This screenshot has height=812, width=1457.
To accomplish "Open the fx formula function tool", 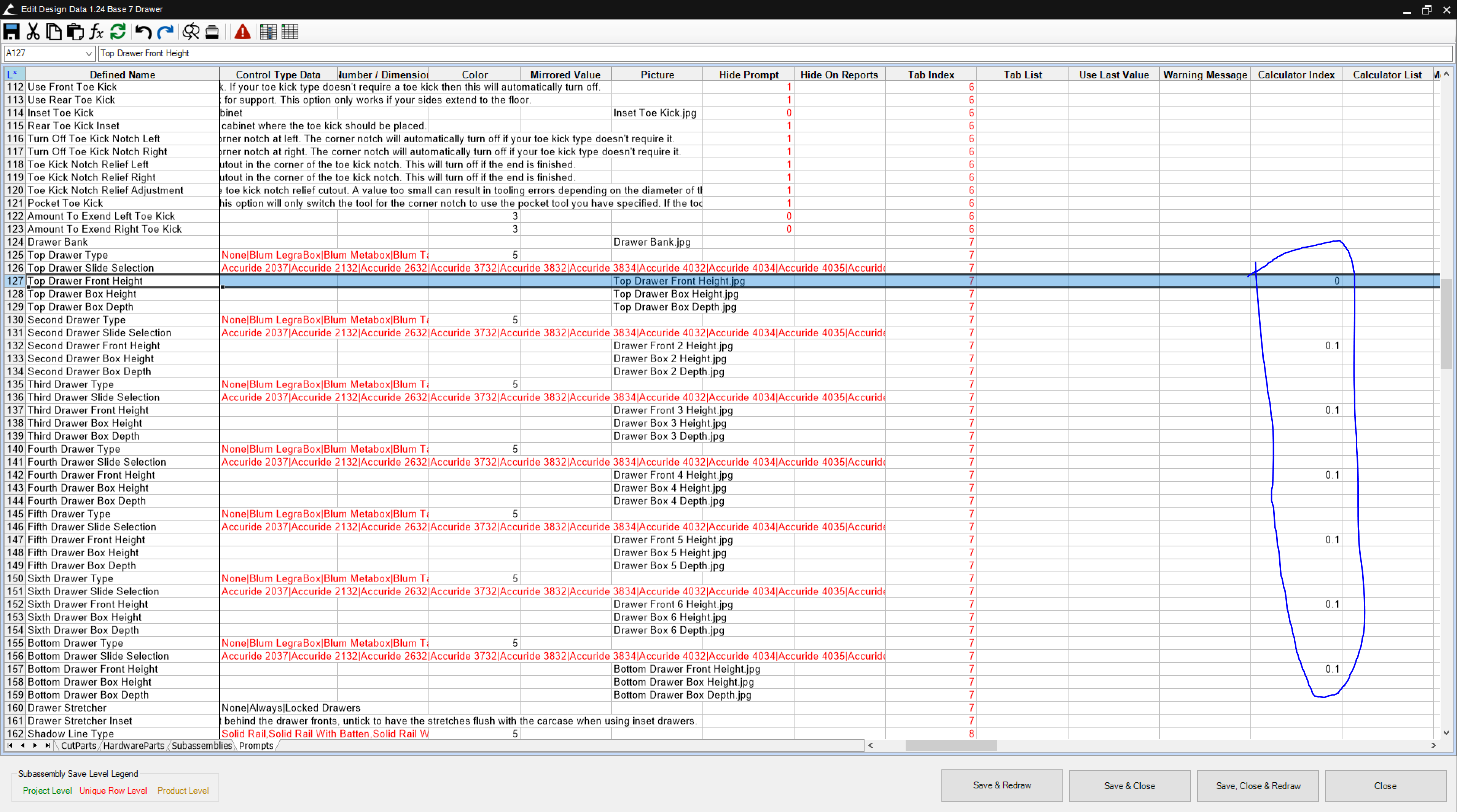I will tap(96, 32).
